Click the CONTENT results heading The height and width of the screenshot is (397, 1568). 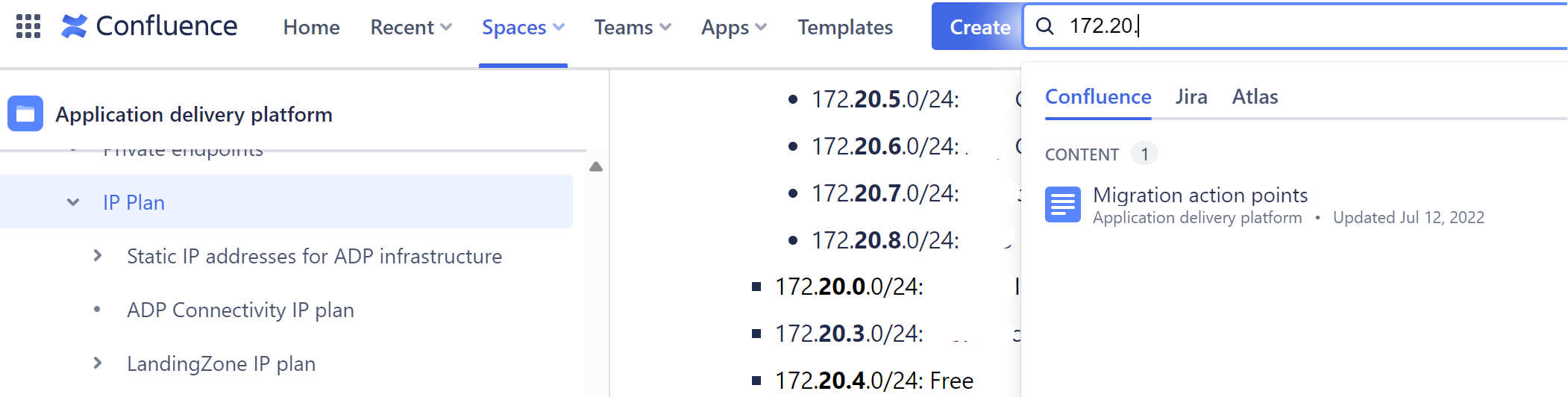1082,154
